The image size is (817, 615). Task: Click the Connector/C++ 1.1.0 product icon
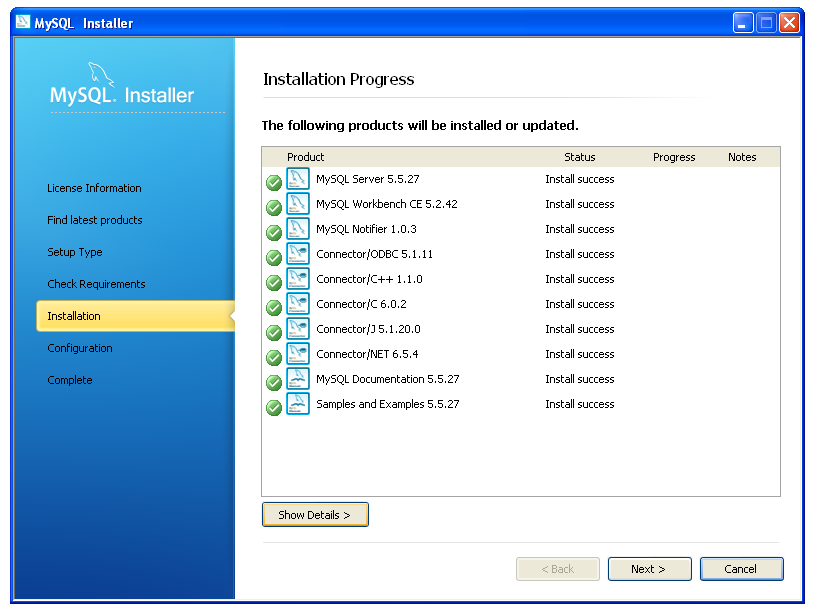[298, 278]
